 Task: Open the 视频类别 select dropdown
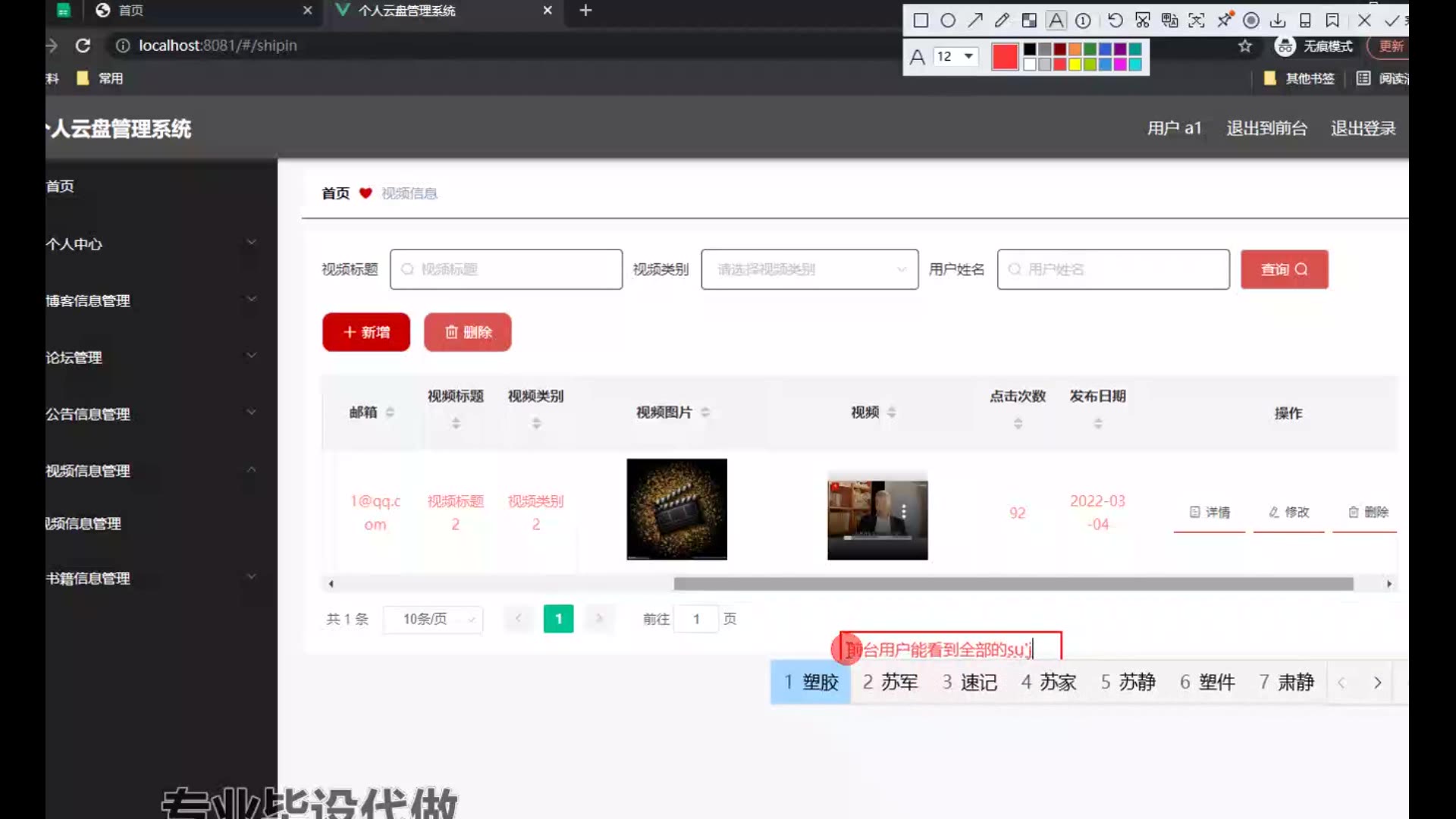pyautogui.click(x=809, y=269)
